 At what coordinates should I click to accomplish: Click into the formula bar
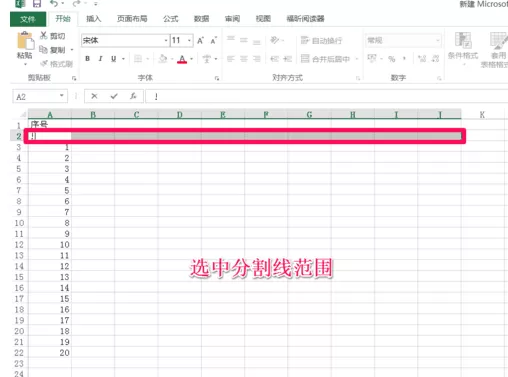[x=327, y=97]
